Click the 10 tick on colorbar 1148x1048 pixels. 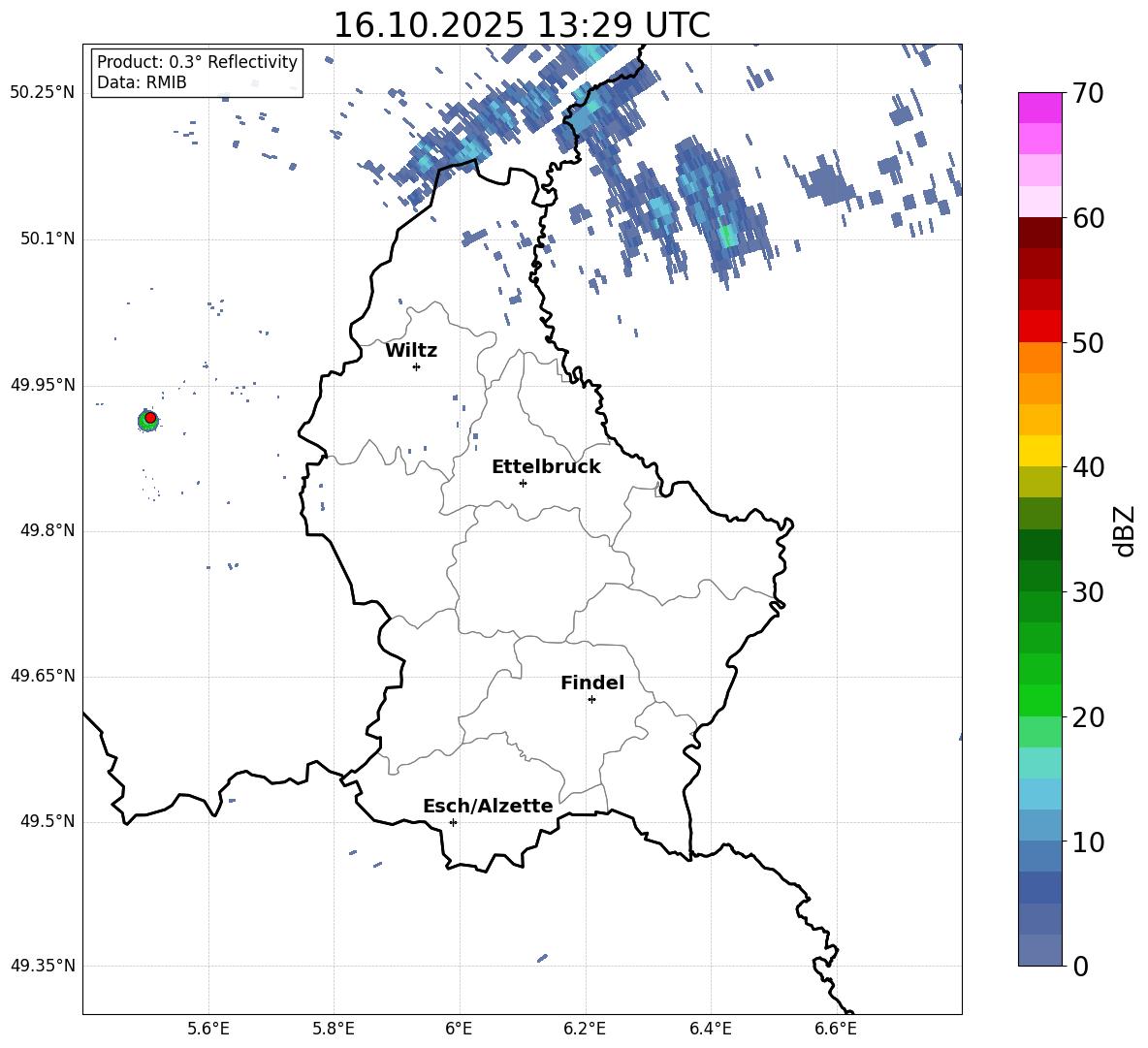[x=1089, y=842]
